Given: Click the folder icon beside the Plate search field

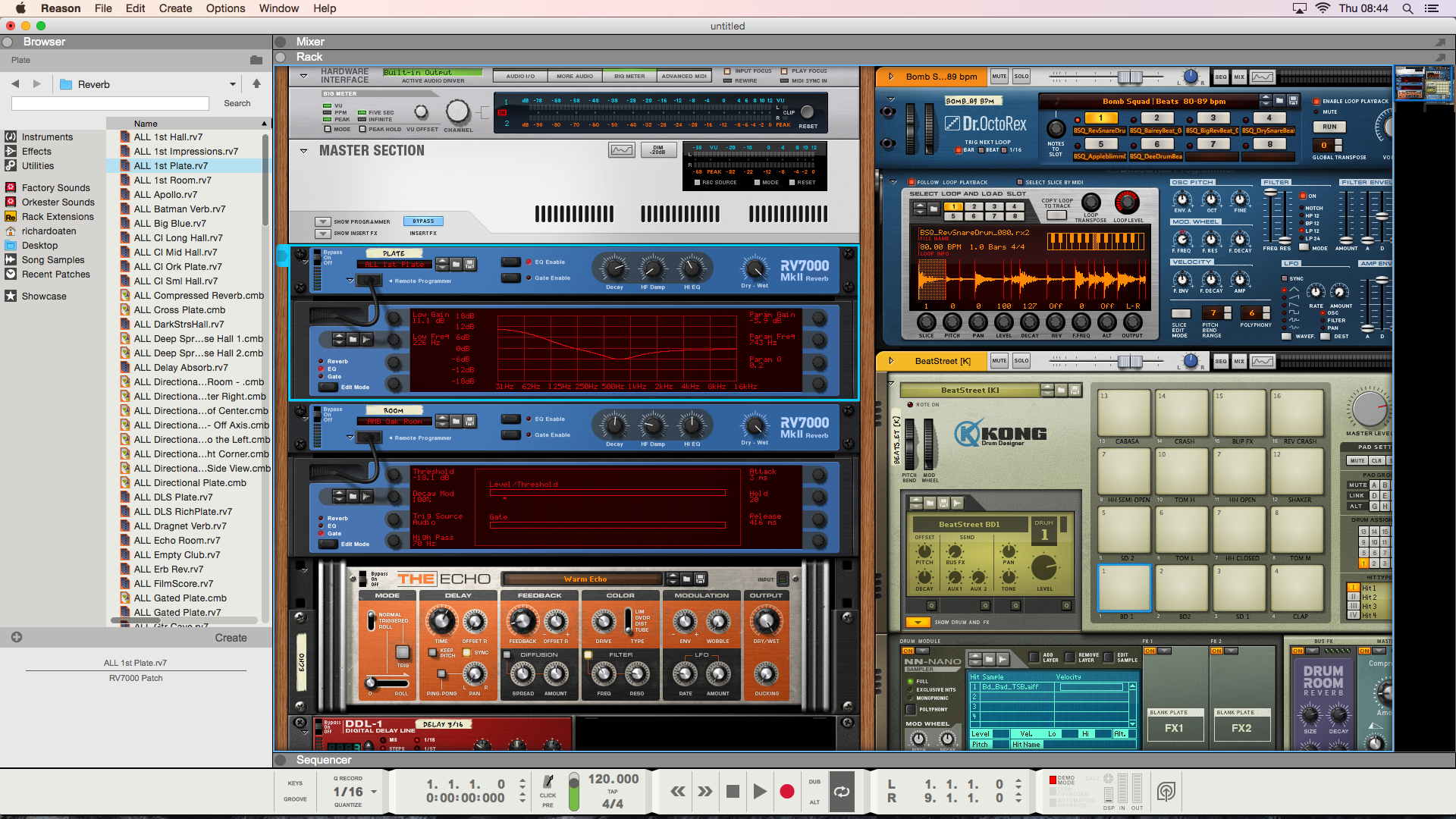Looking at the screenshot, I should (x=255, y=59).
